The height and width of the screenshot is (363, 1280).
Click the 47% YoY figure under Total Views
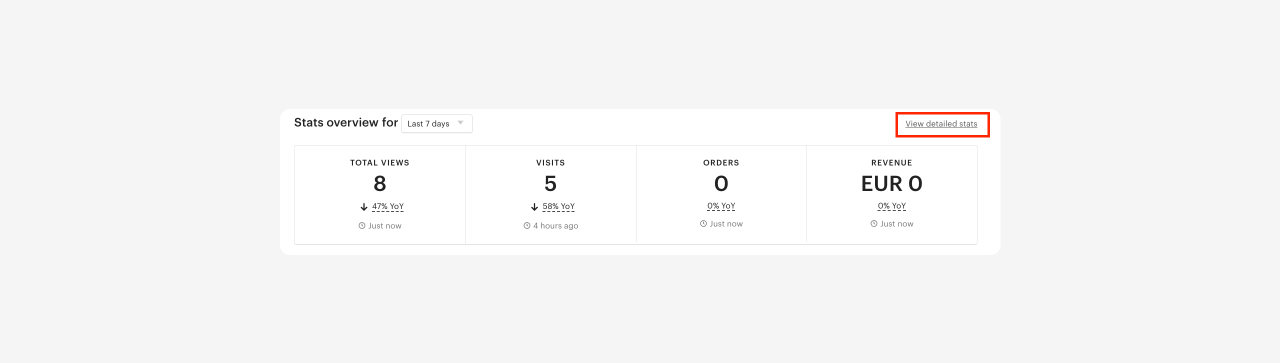pos(388,207)
